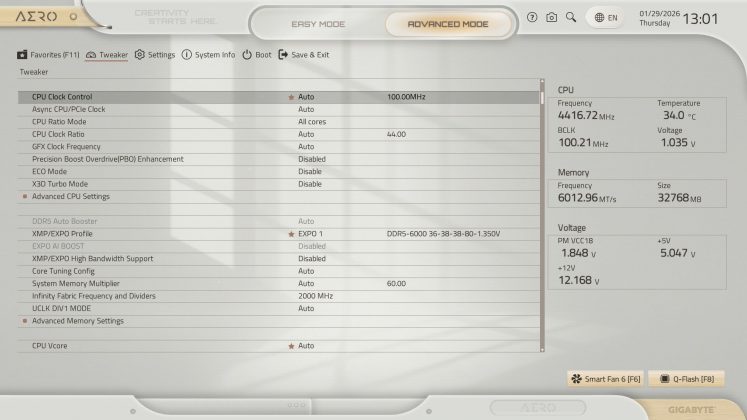The height and width of the screenshot is (420, 747).
Task: Toggle the ECO Mode Disable value
Action: [310, 171]
